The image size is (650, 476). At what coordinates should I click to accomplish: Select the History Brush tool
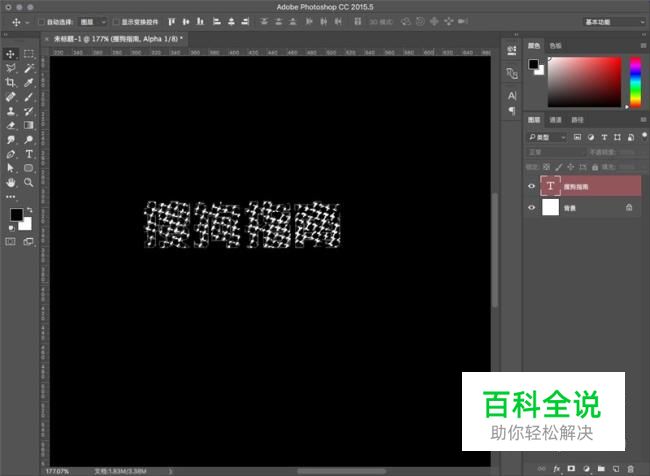tap(29, 111)
